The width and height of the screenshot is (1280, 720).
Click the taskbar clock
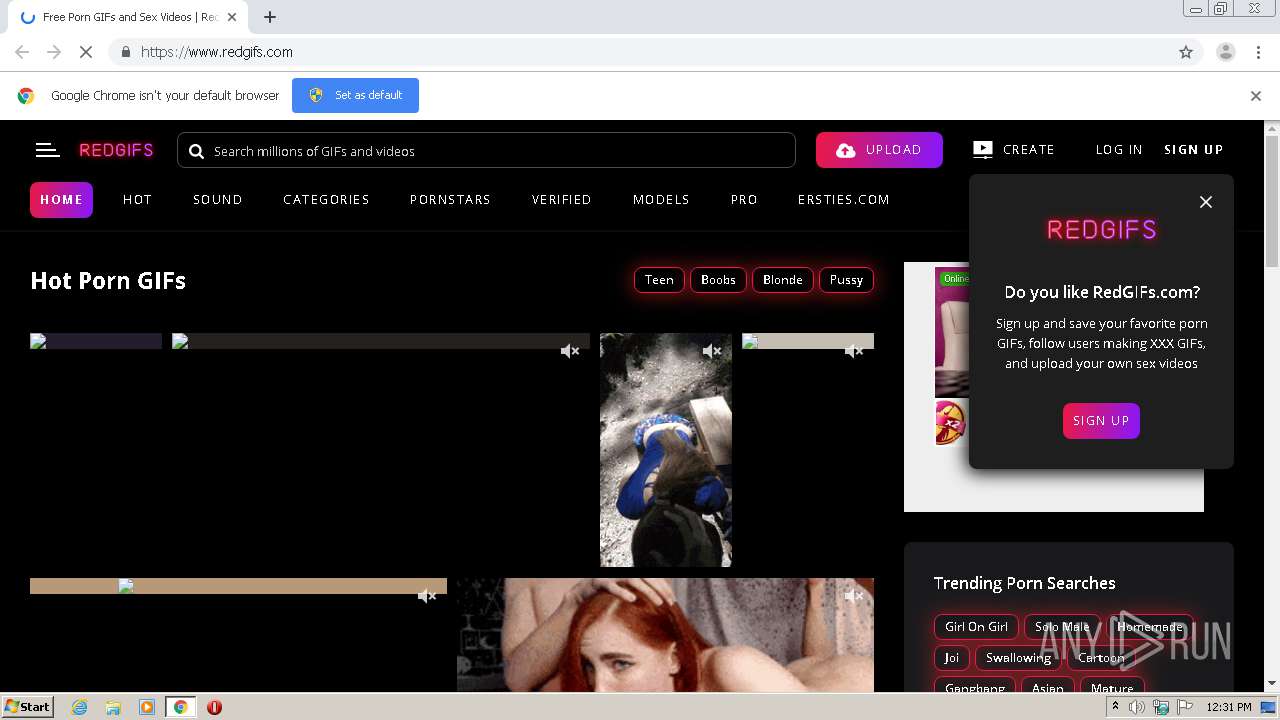coord(1229,707)
